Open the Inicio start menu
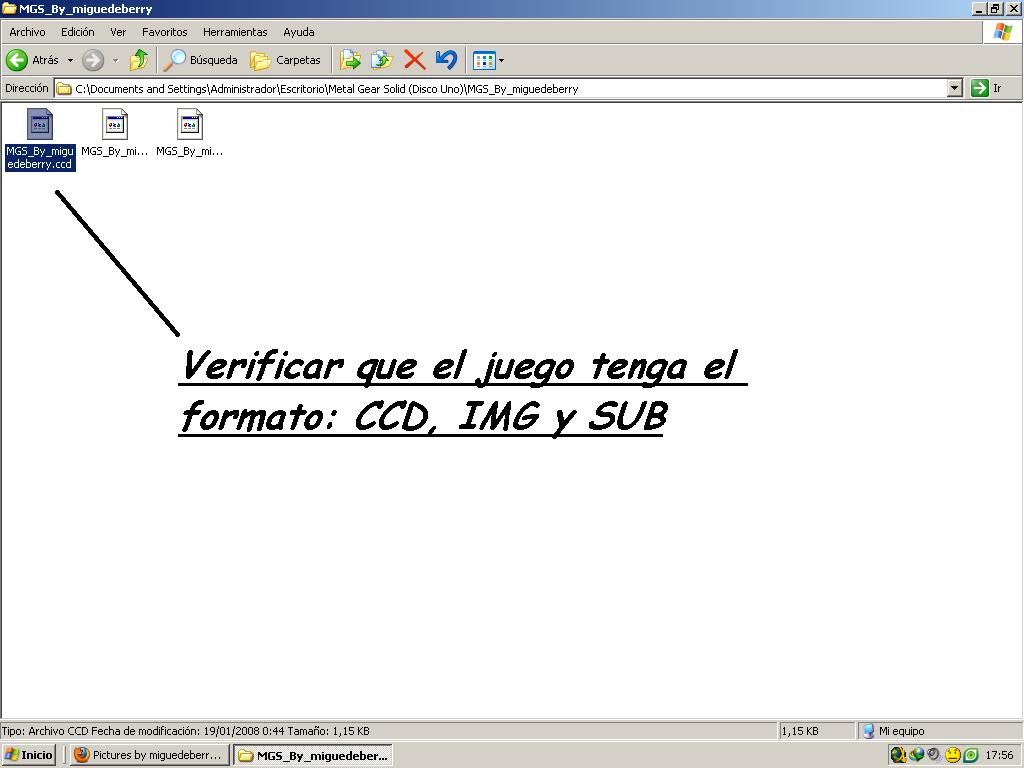1024x768 pixels. point(29,755)
